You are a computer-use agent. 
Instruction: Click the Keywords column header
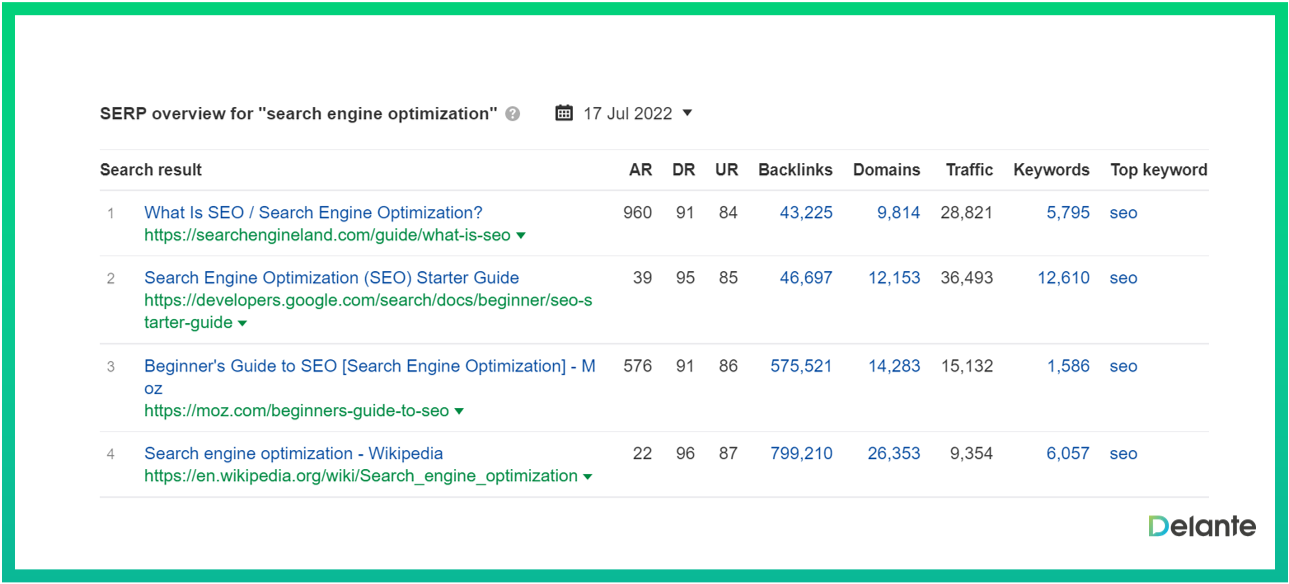(x=1051, y=170)
